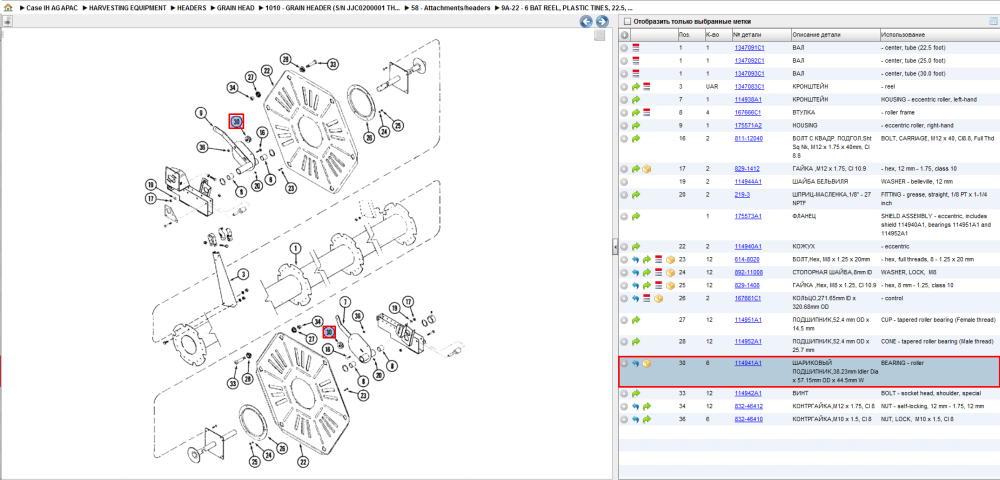Toggle the selection circle for 114952A1

[624, 342]
